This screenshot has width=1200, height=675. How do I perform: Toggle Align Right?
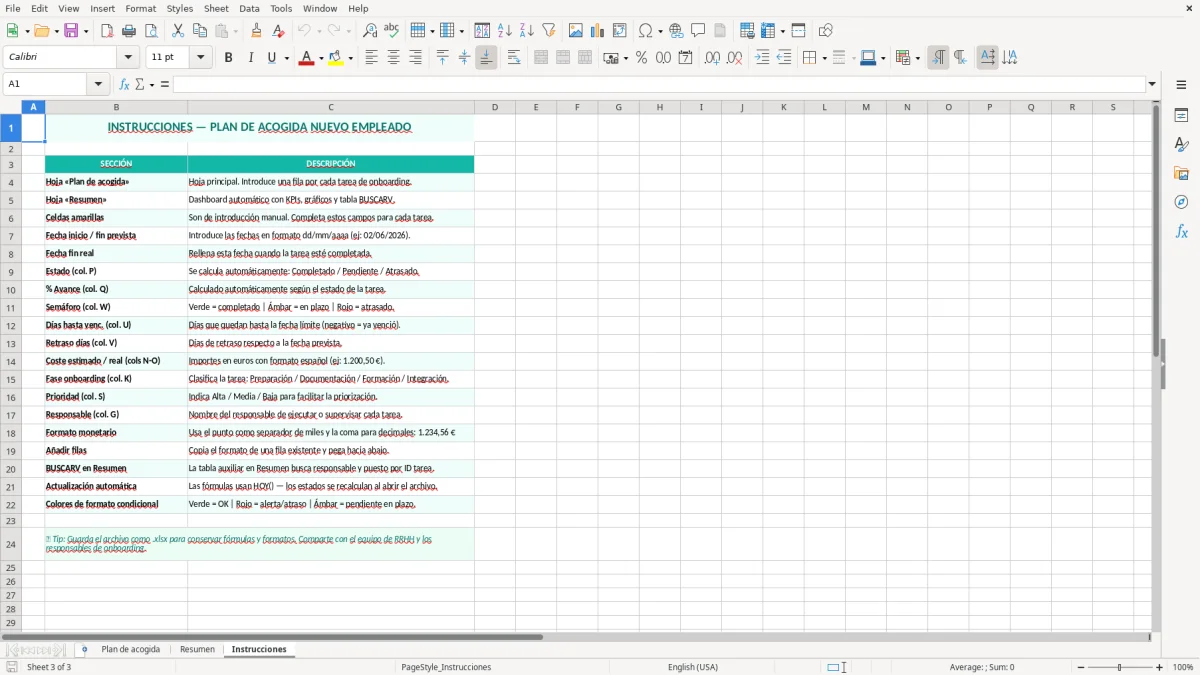(x=415, y=58)
